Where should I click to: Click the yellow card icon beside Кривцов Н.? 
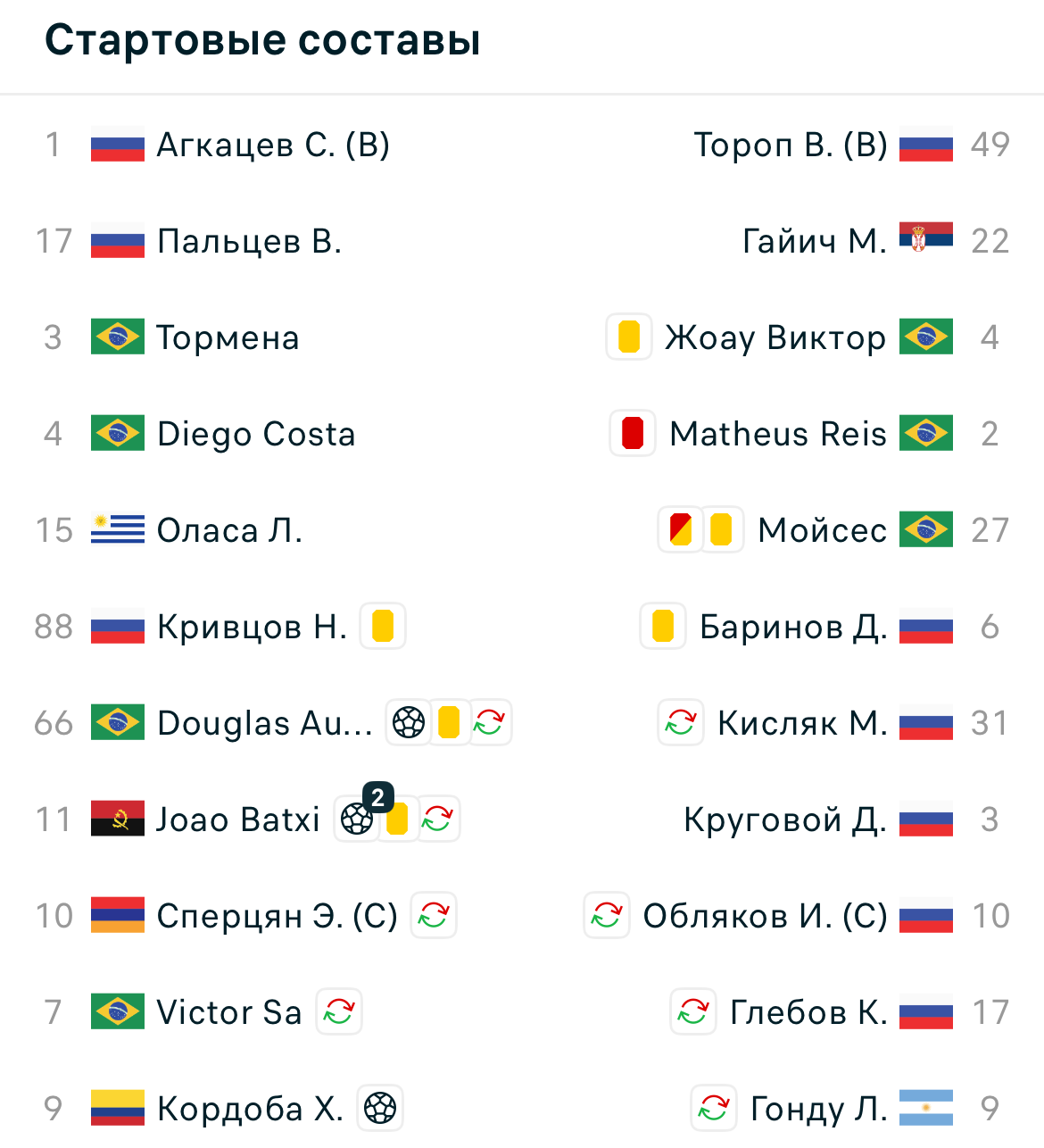pos(383,627)
